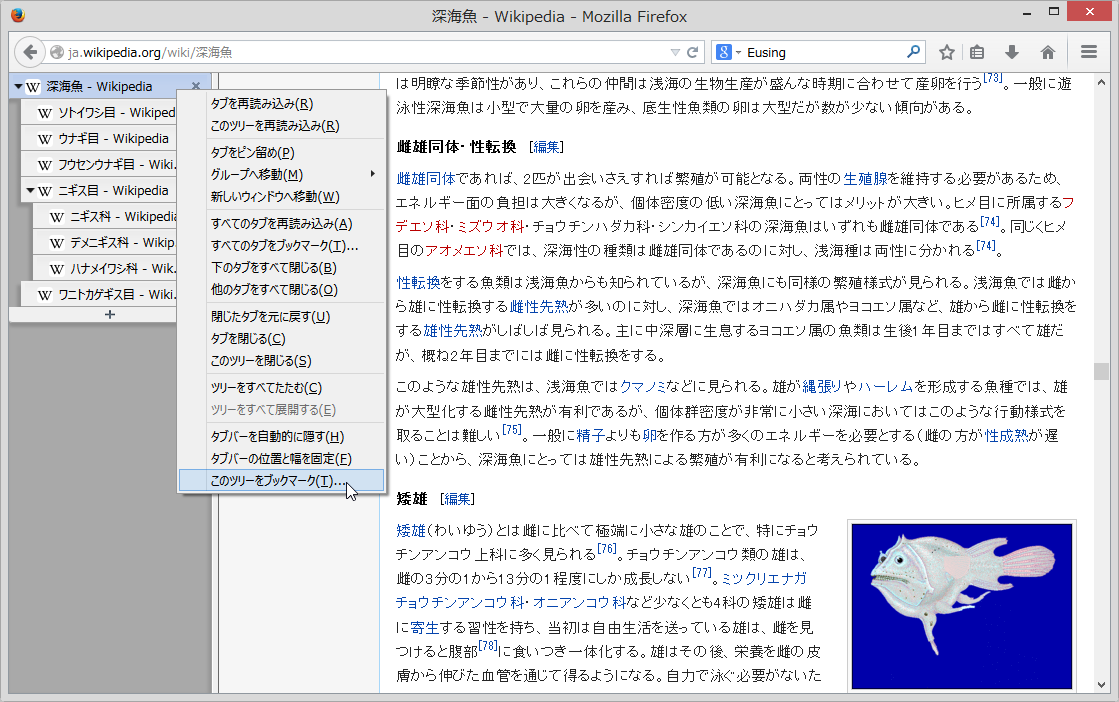Choose 新しいウィンドウへ移動(W)
1119x702 pixels.
[281, 196]
